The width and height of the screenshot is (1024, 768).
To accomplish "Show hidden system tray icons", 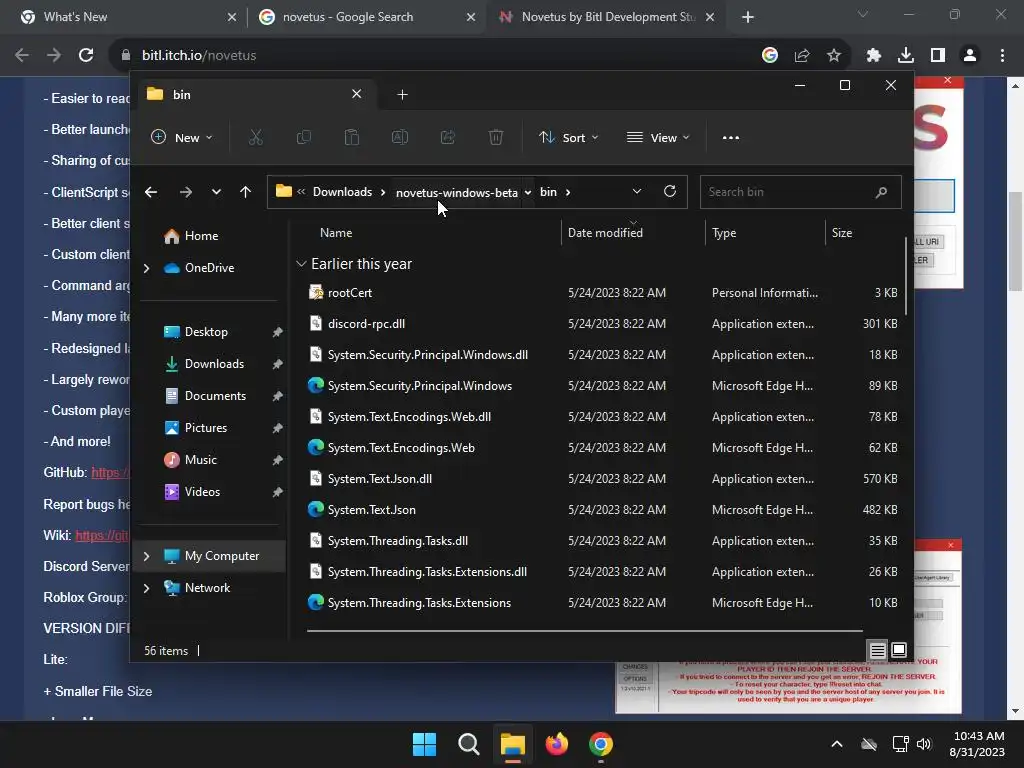I will [x=837, y=744].
